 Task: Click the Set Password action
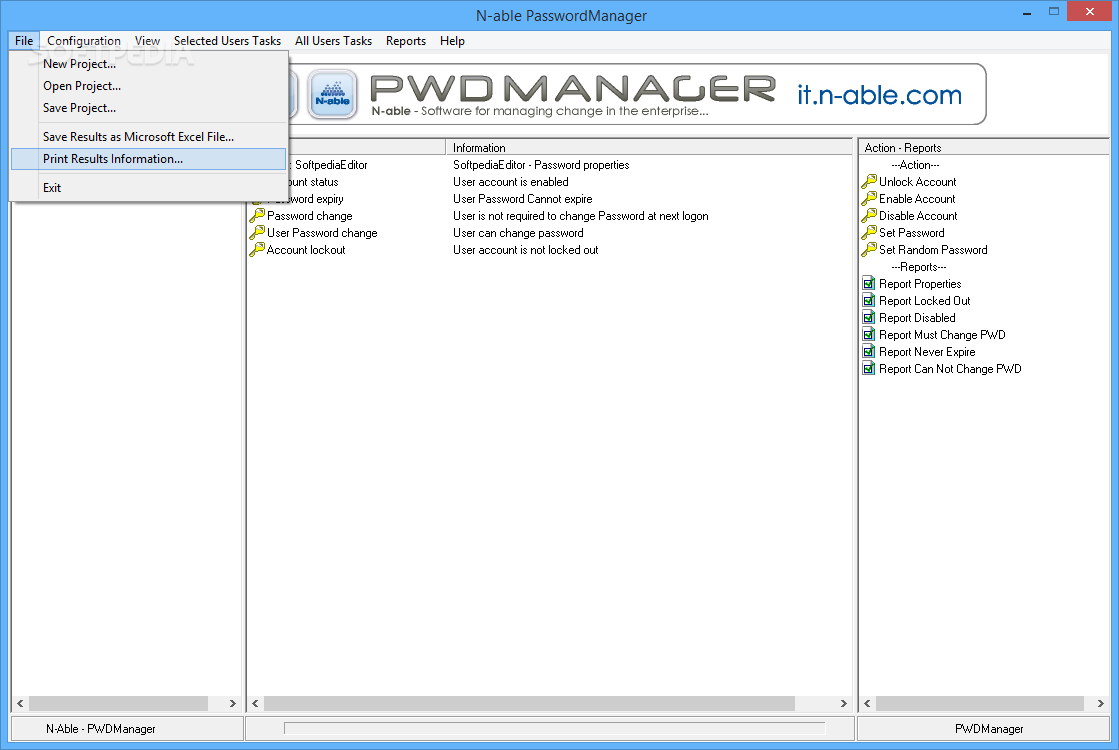click(911, 233)
